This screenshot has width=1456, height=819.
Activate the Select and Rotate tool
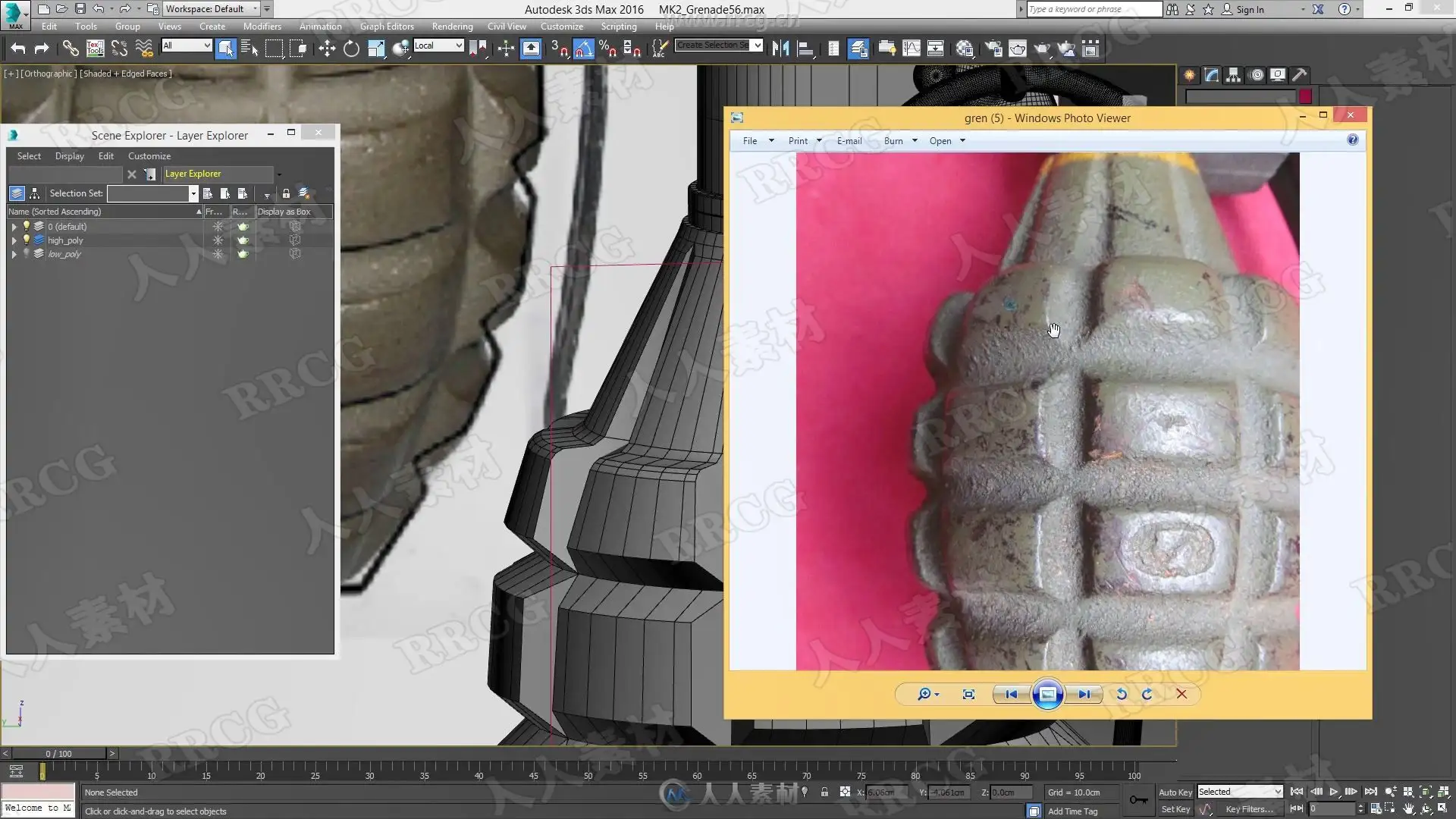pyautogui.click(x=351, y=49)
